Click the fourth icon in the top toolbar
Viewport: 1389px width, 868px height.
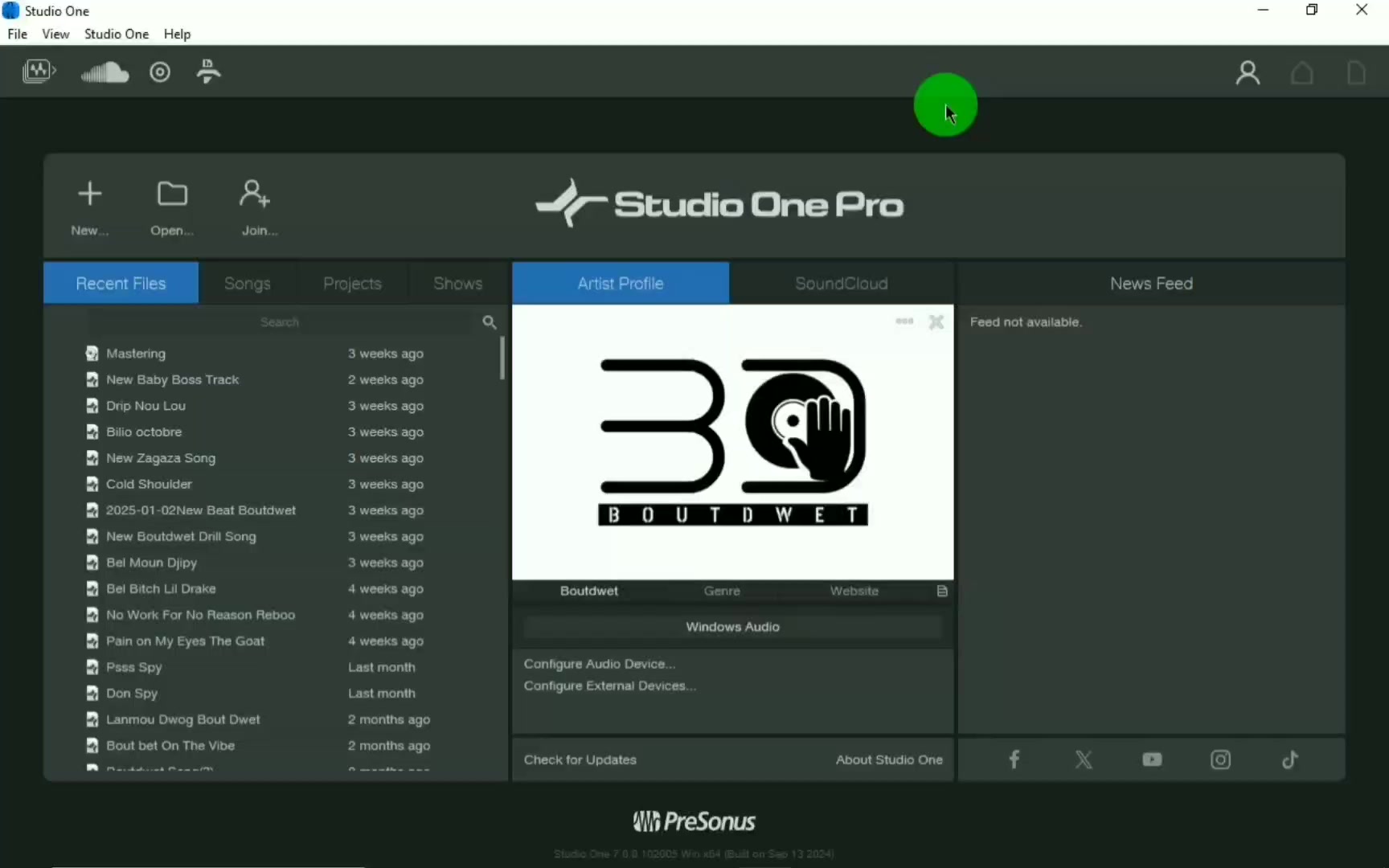[209, 72]
